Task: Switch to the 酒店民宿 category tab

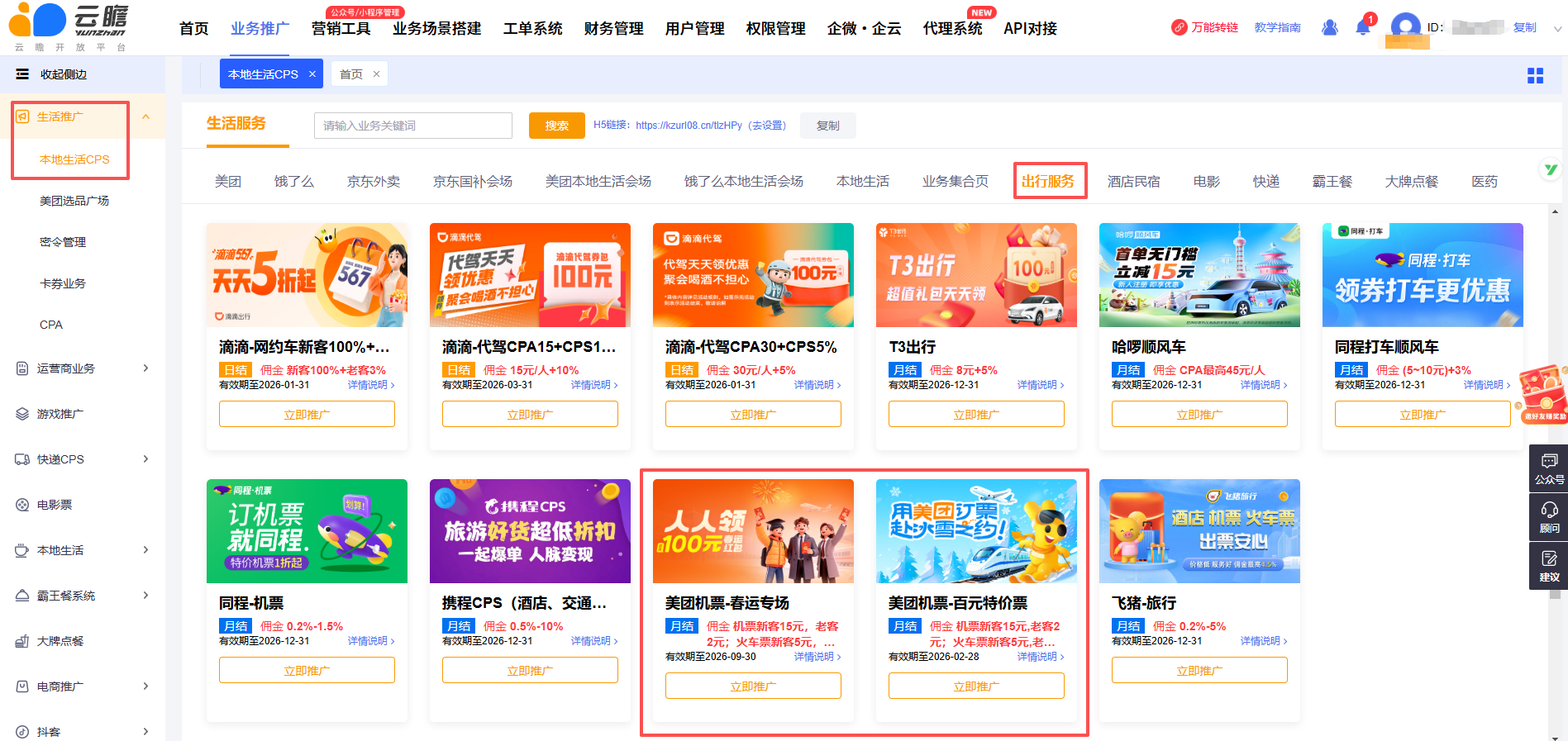Action: [x=1133, y=182]
